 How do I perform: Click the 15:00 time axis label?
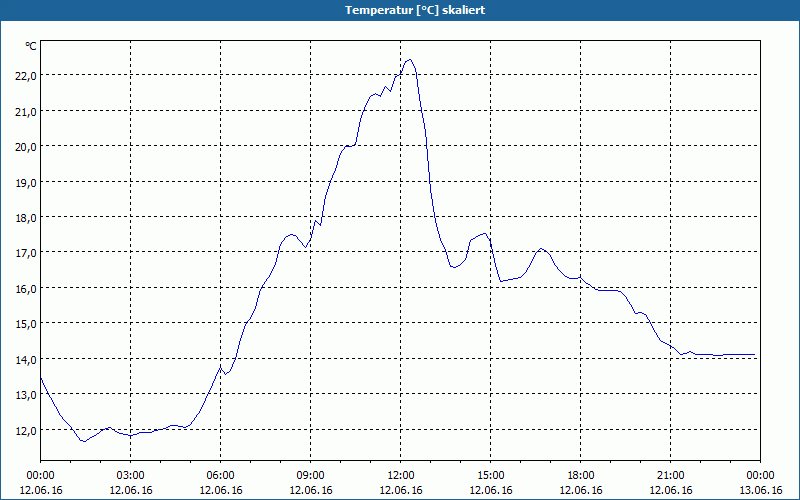(x=490, y=475)
